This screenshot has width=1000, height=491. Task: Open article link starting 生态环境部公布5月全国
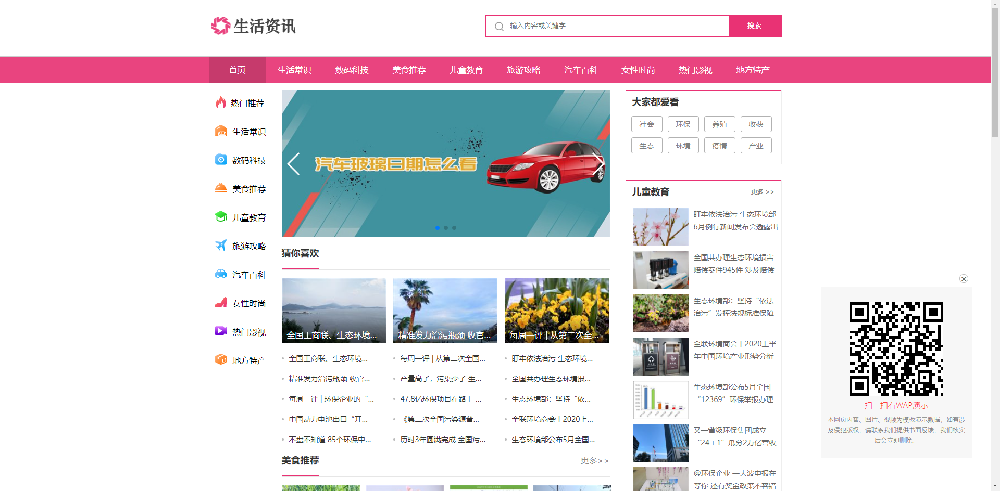click(553, 439)
